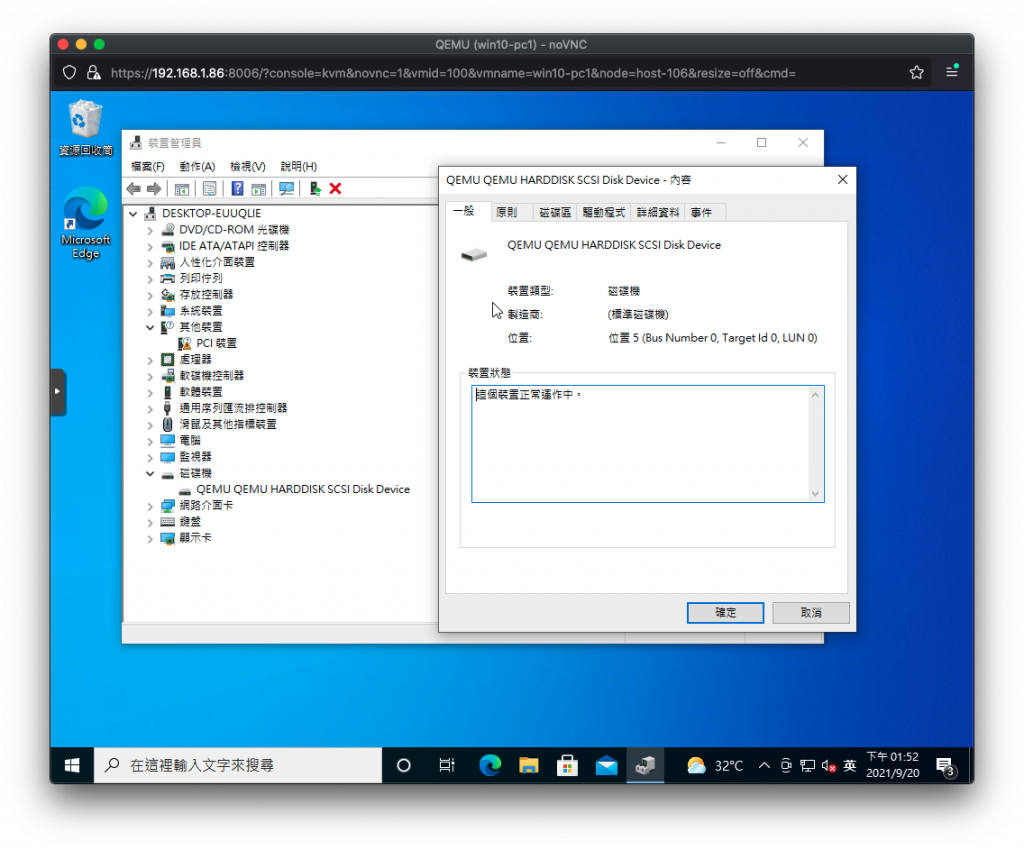1024x850 pixels.
Task: Click Device Manager taskbar icon
Action: 645,765
